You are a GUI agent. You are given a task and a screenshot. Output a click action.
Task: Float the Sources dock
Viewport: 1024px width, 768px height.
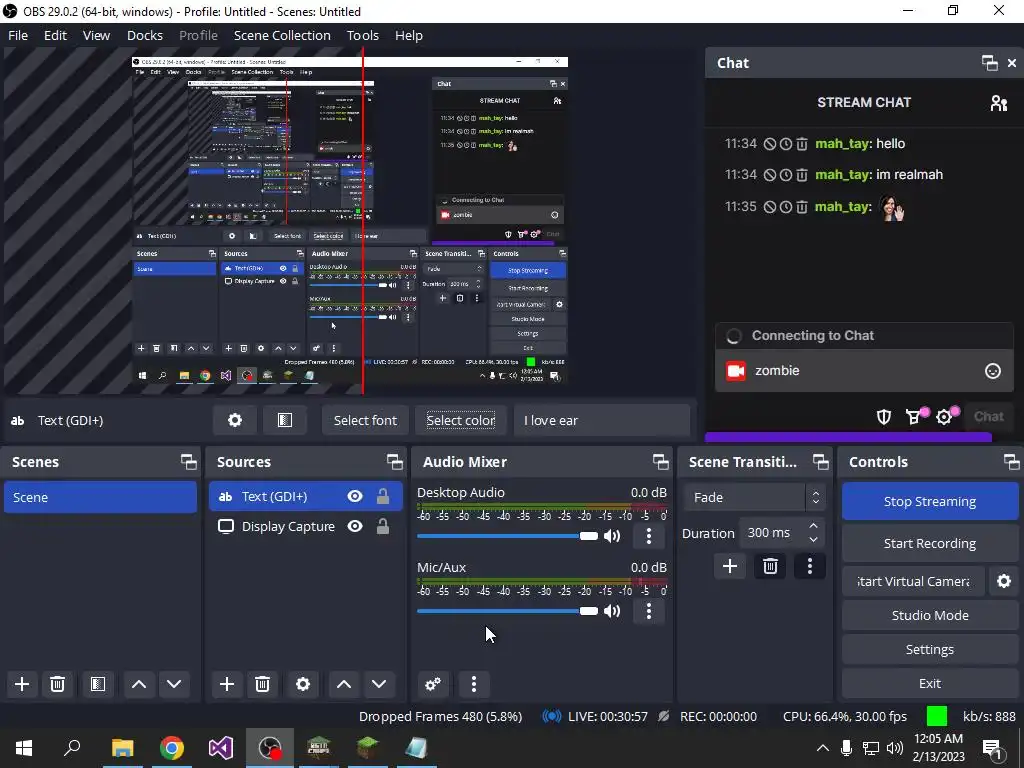click(x=394, y=462)
